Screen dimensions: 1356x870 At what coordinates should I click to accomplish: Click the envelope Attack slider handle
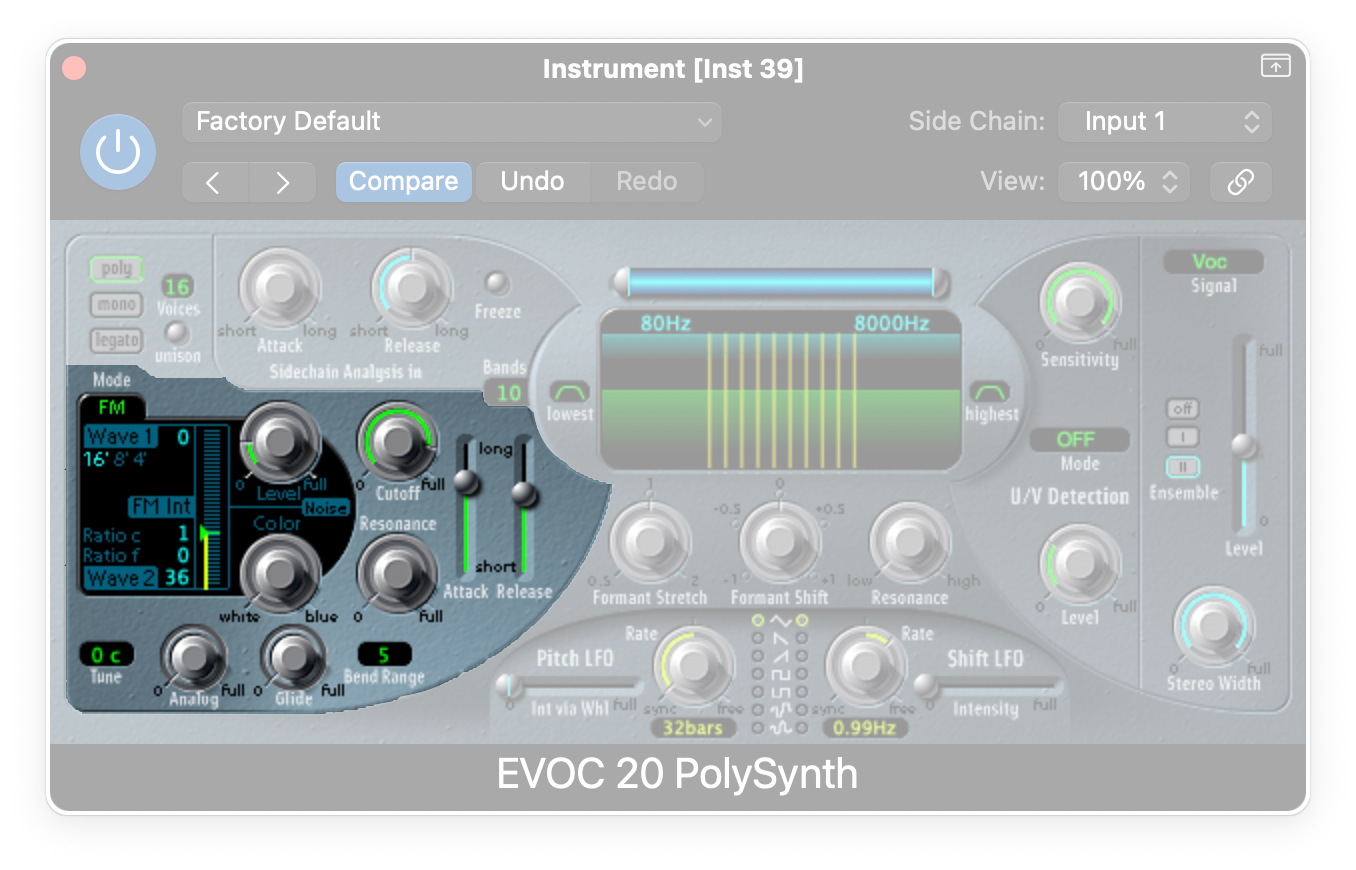pos(466,482)
